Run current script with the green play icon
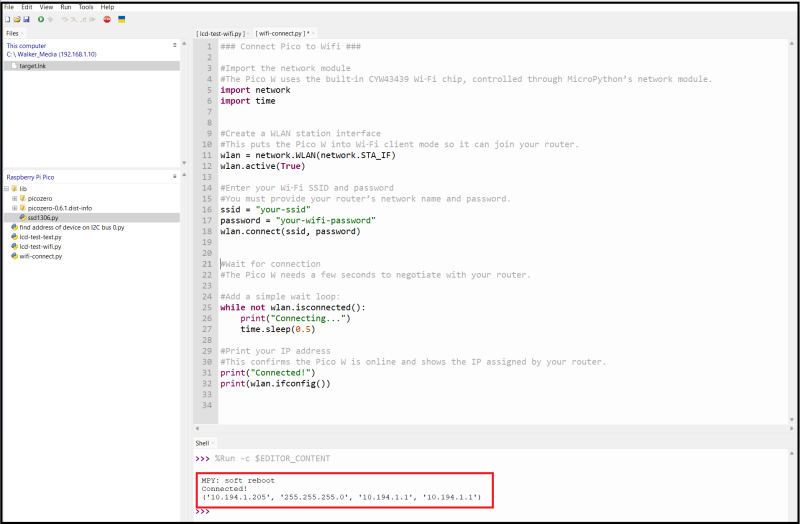This screenshot has height=524, width=800. [41, 19]
